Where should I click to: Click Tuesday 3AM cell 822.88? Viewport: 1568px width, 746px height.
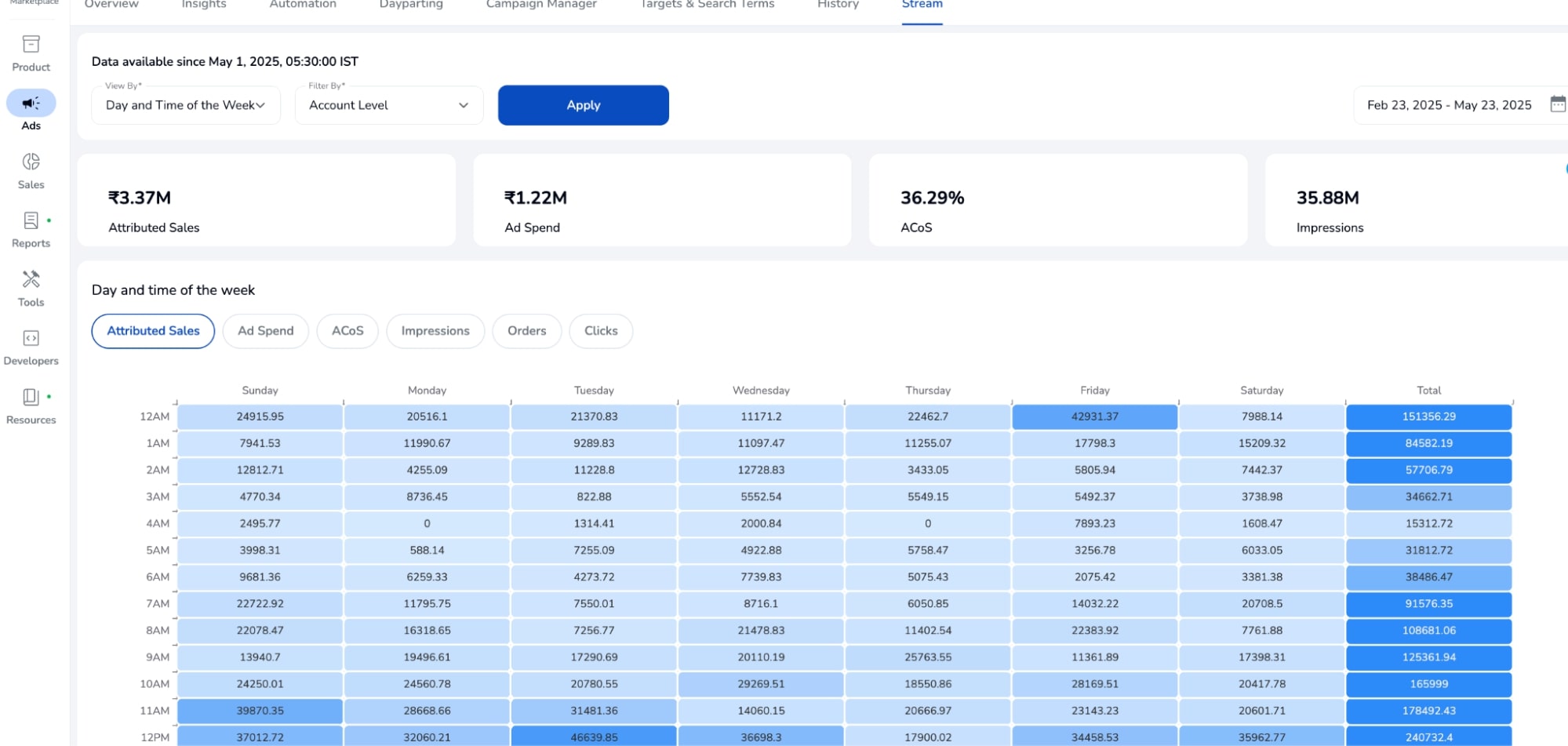click(594, 497)
